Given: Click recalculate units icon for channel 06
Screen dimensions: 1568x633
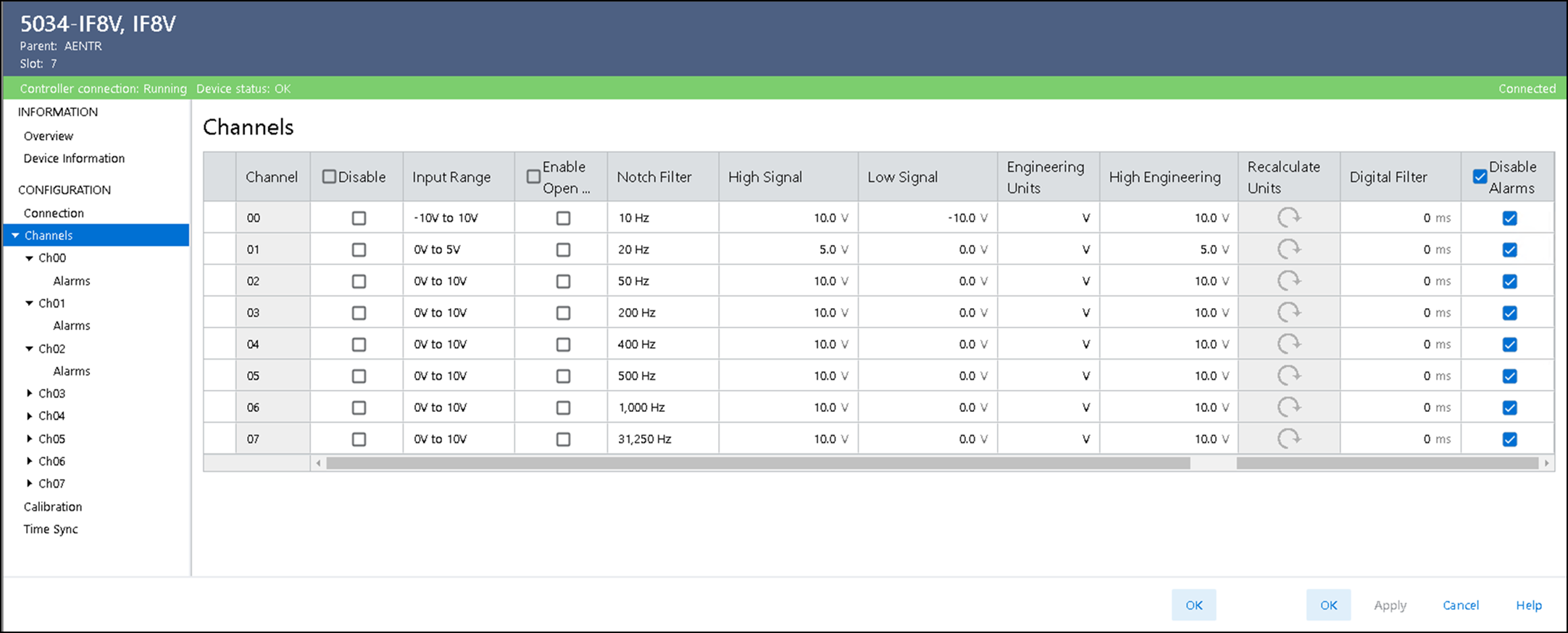Looking at the screenshot, I should [1288, 407].
